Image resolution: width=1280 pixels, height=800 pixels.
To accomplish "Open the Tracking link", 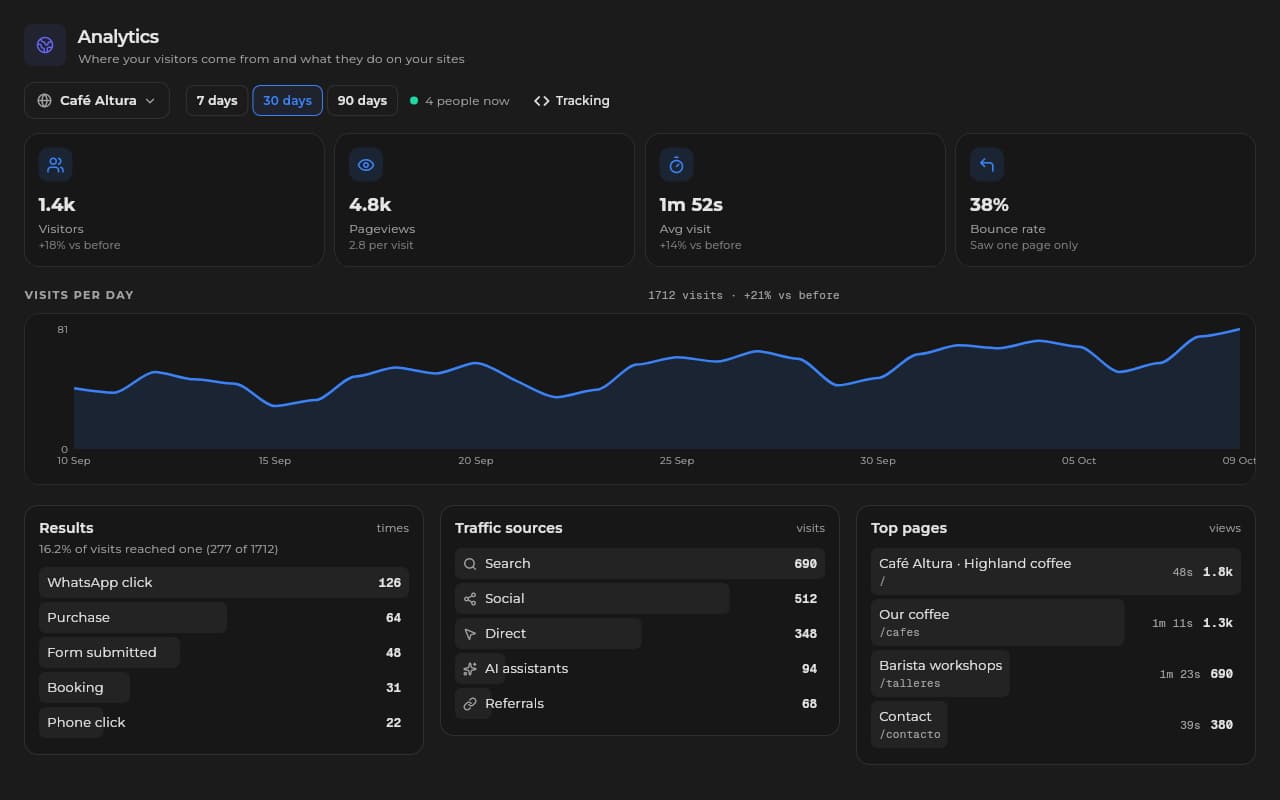I will (x=572, y=101).
